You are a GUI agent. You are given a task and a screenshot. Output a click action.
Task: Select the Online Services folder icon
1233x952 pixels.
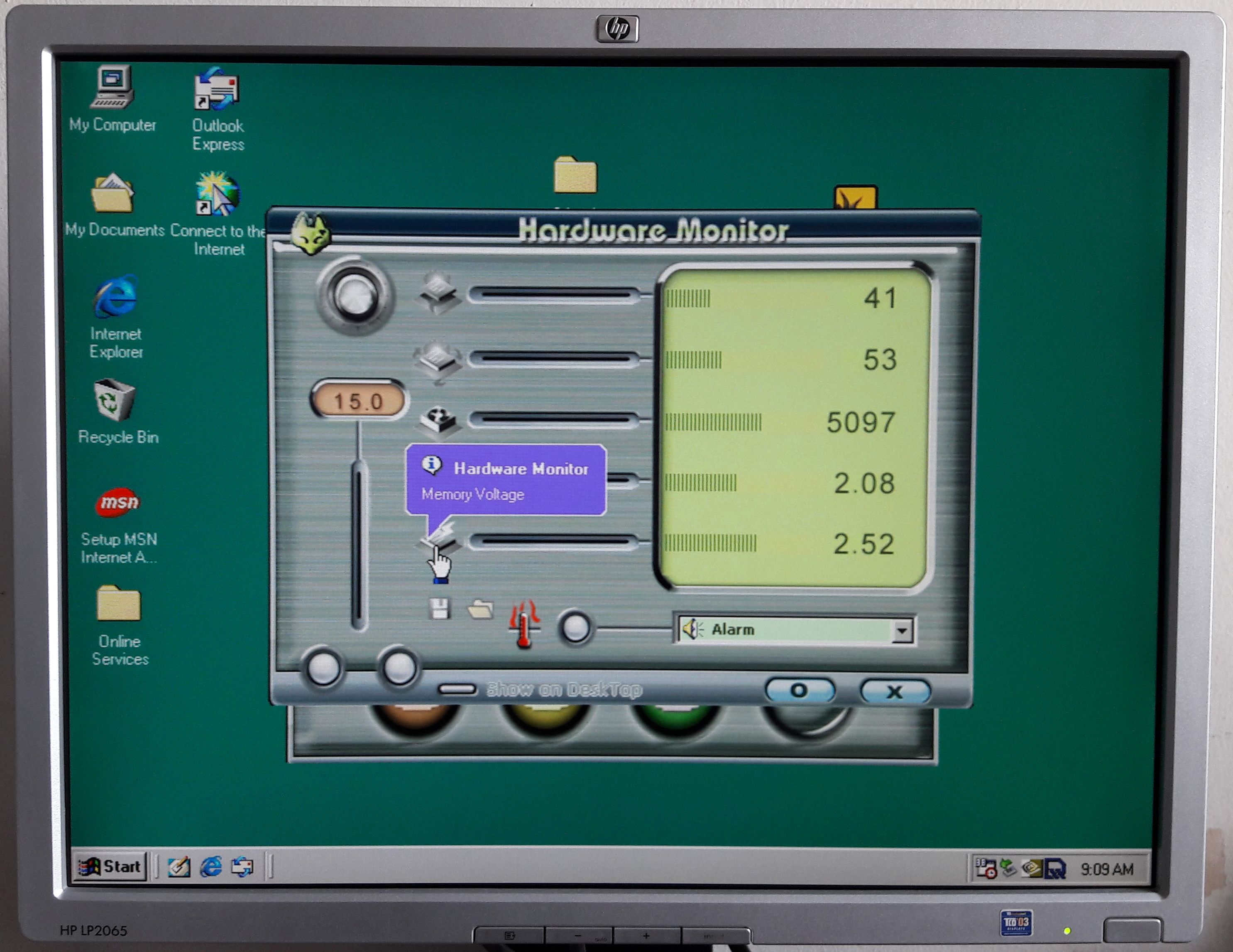(119, 626)
